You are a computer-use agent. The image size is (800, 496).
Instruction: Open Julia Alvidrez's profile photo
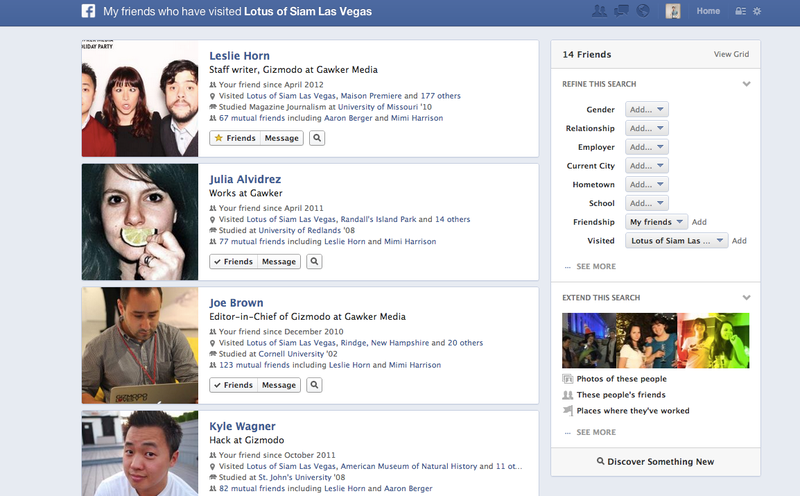(x=140, y=222)
